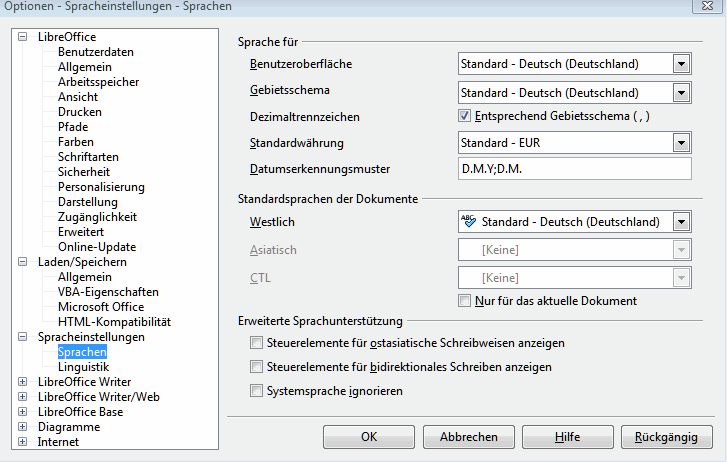Select Ansicht in the tree
Screen dimensions: 727x462
coord(78,97)
